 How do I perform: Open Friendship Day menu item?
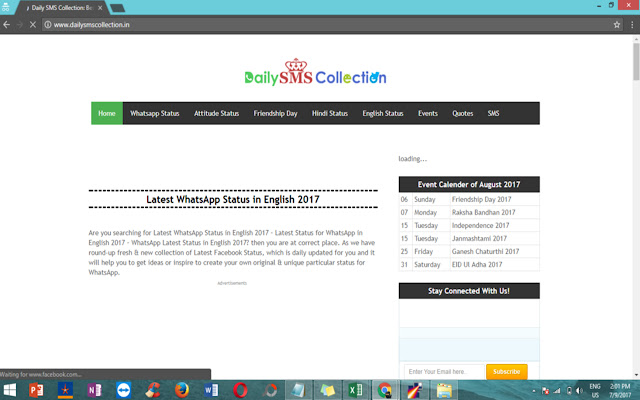[x=276, y=113]
